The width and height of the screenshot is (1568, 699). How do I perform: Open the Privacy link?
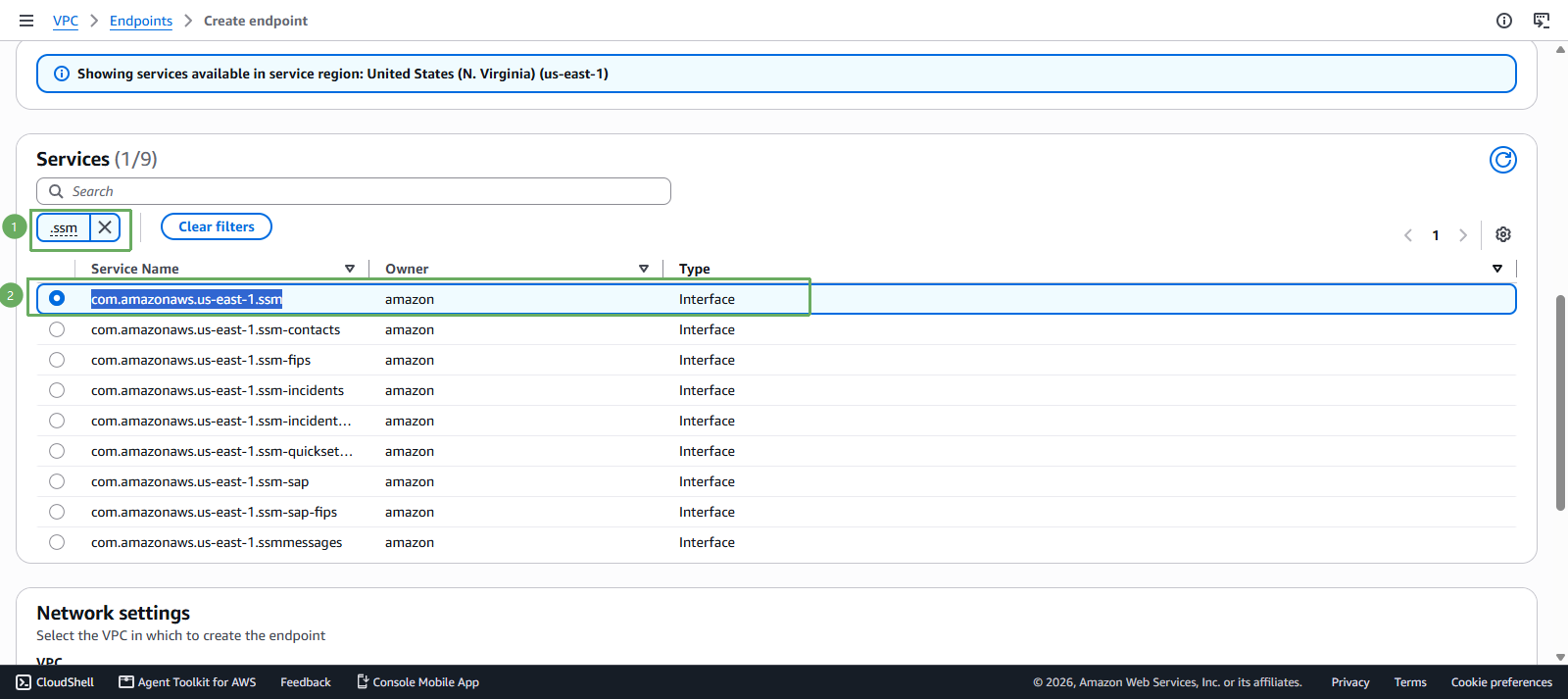pyautogui.click(x=1350, y=682)
